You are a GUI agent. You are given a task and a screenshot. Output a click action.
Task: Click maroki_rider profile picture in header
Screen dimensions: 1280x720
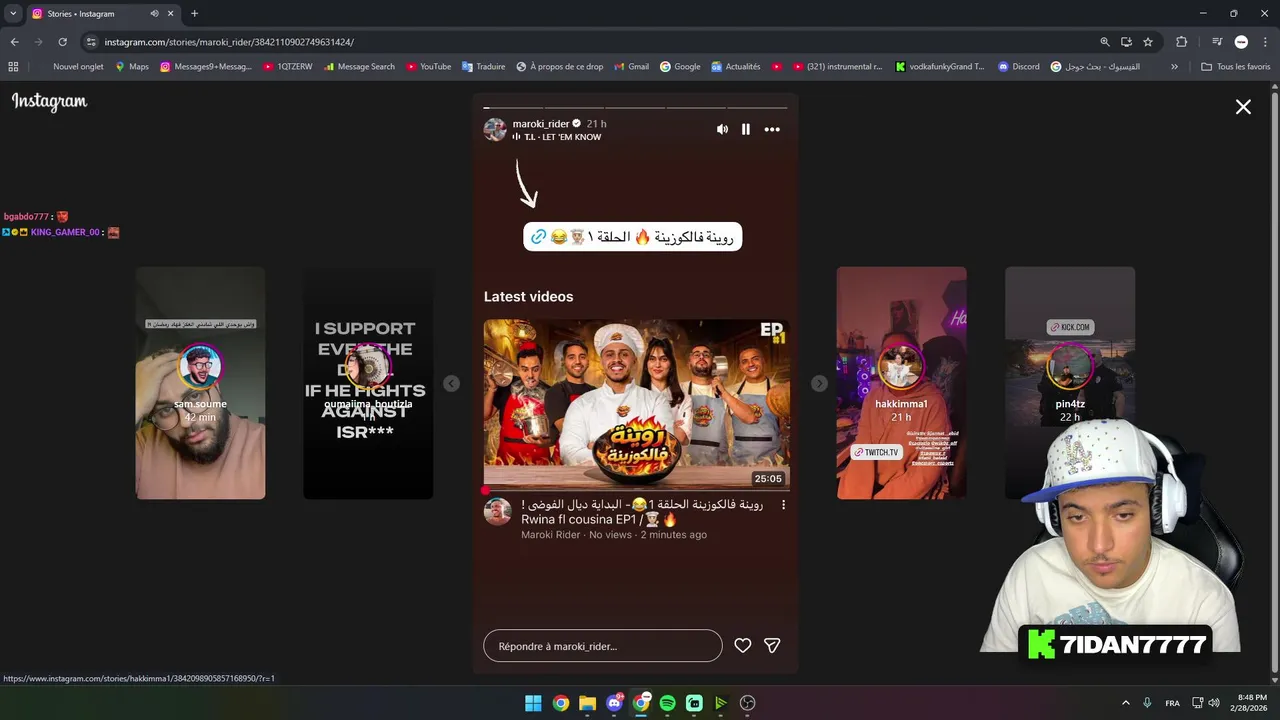coord(495,130)
